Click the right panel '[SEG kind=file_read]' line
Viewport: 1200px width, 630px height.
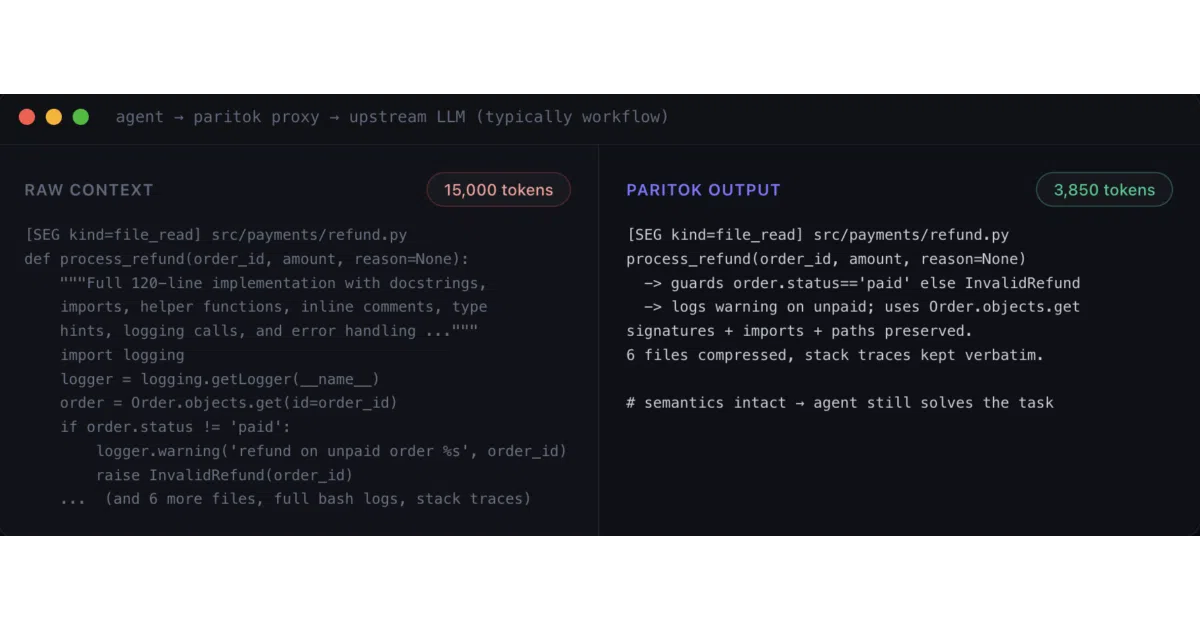coord(818,235)
